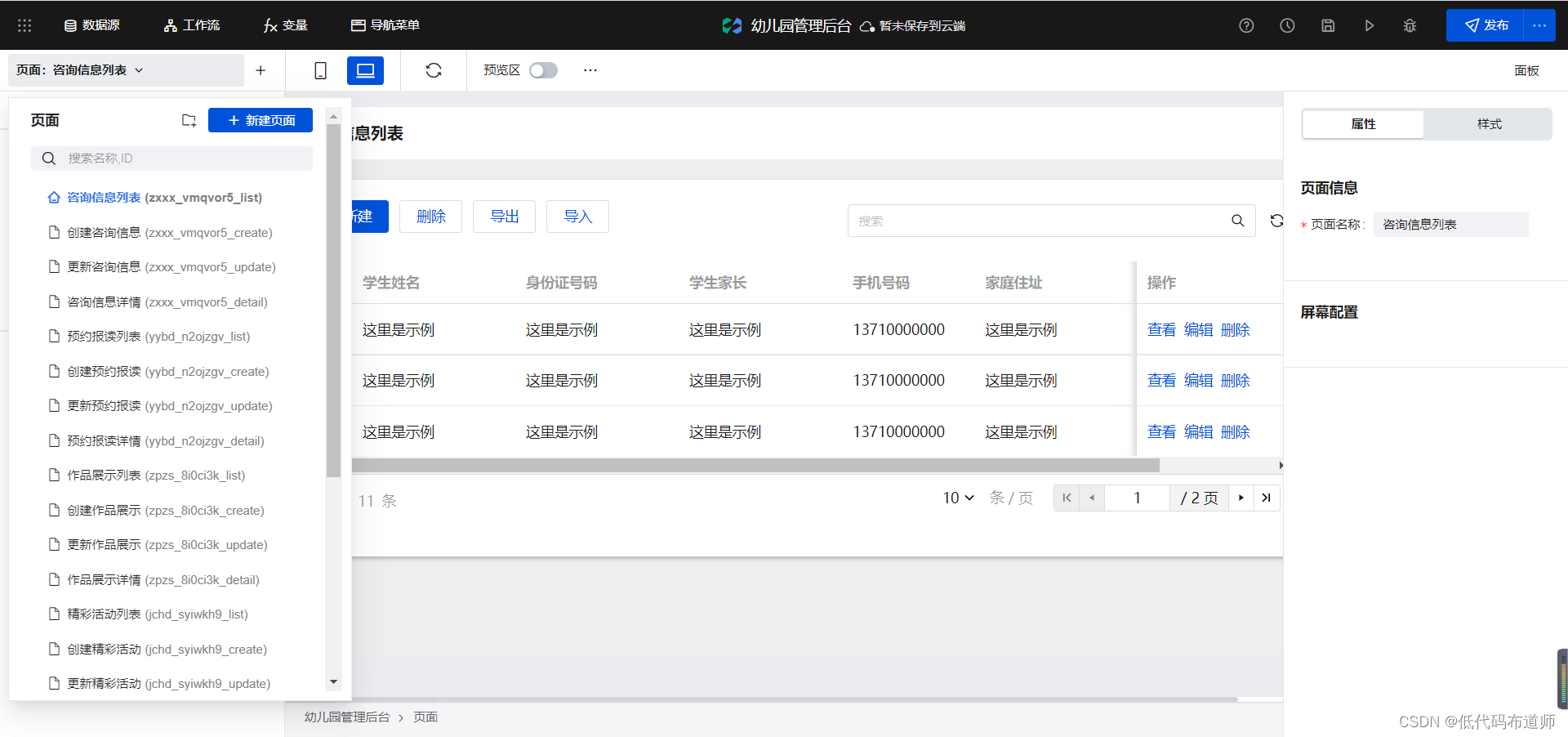
Task: Open the history clock icon
Action: [x=1287, y=25]
